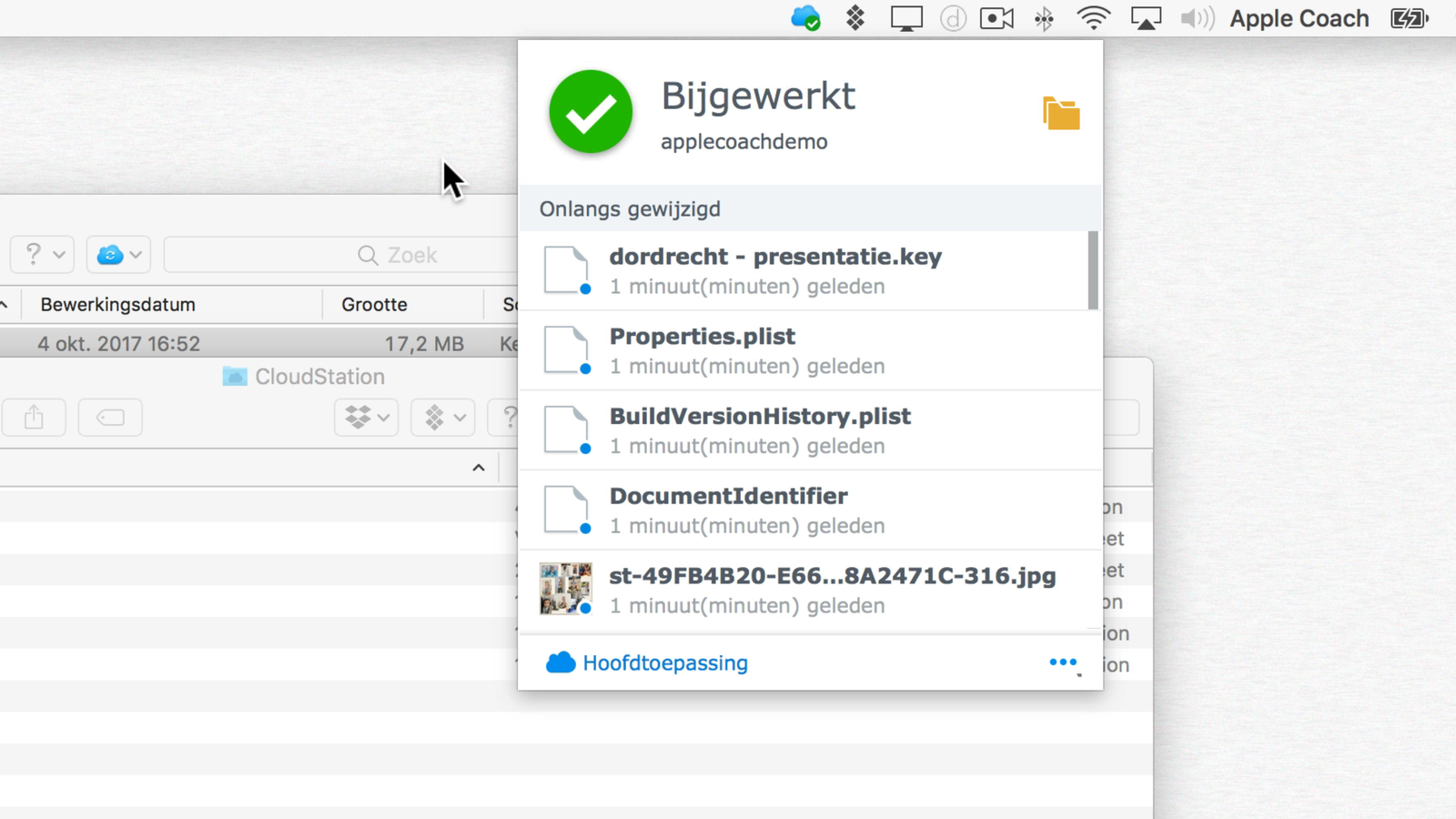Click the display menu bar icon
This screenshot has height=819, width=1456.
[x=906, y=18]
